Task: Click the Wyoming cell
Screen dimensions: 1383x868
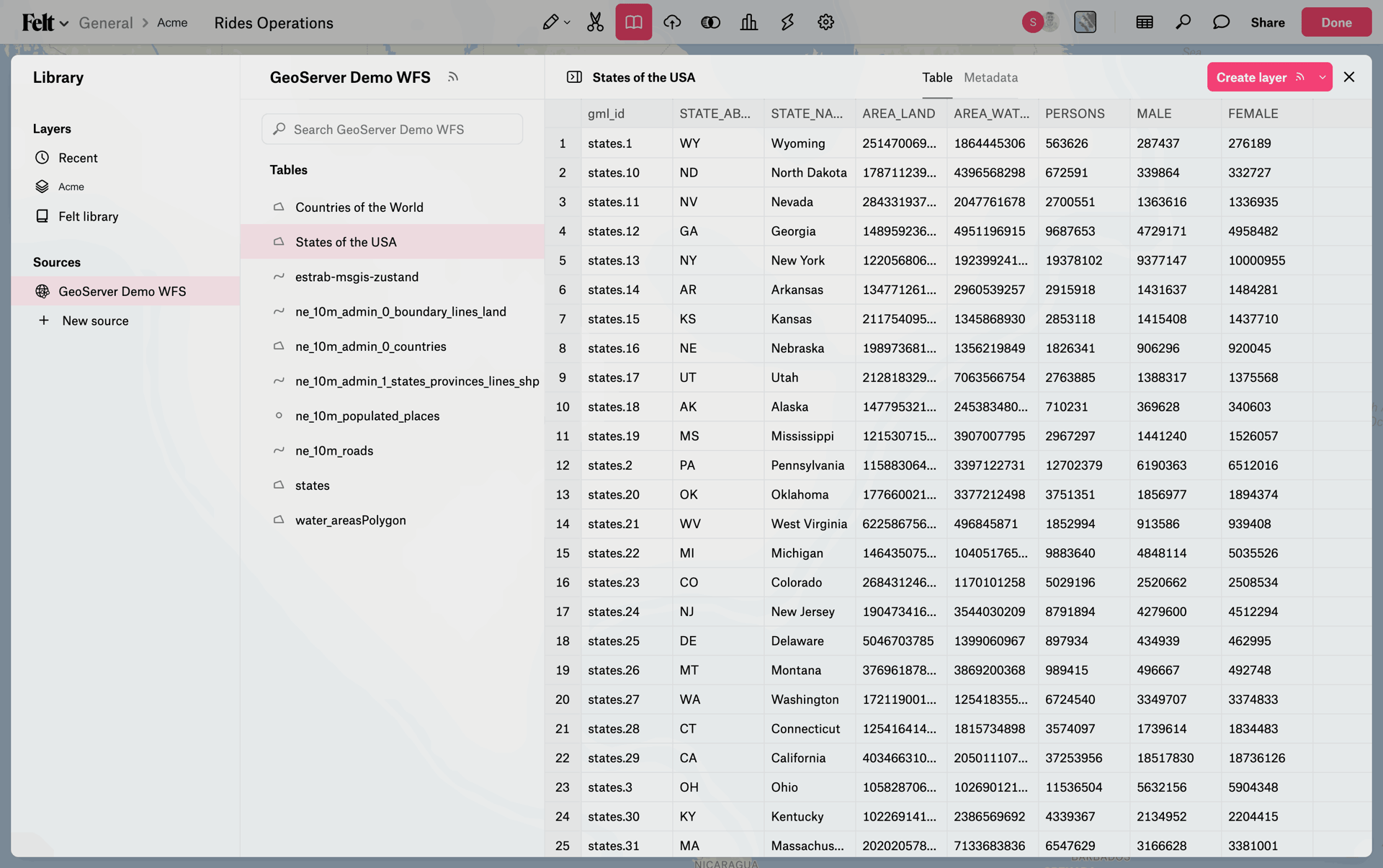Action: (810, 143)
